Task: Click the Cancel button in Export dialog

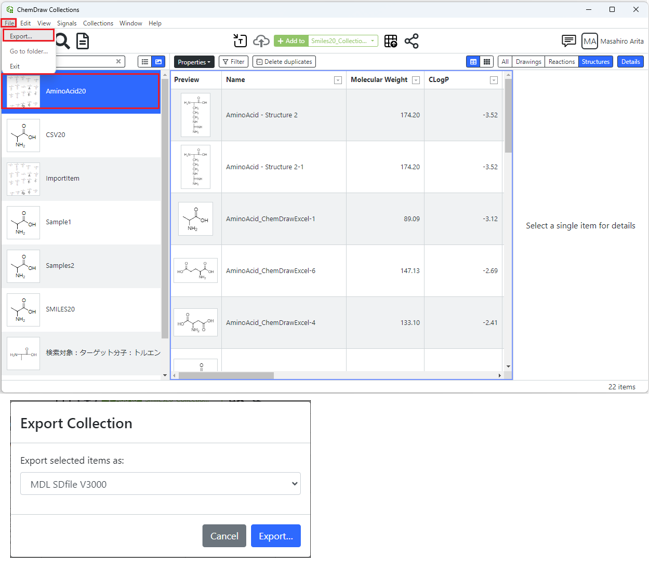Action: tap(224, 536)
